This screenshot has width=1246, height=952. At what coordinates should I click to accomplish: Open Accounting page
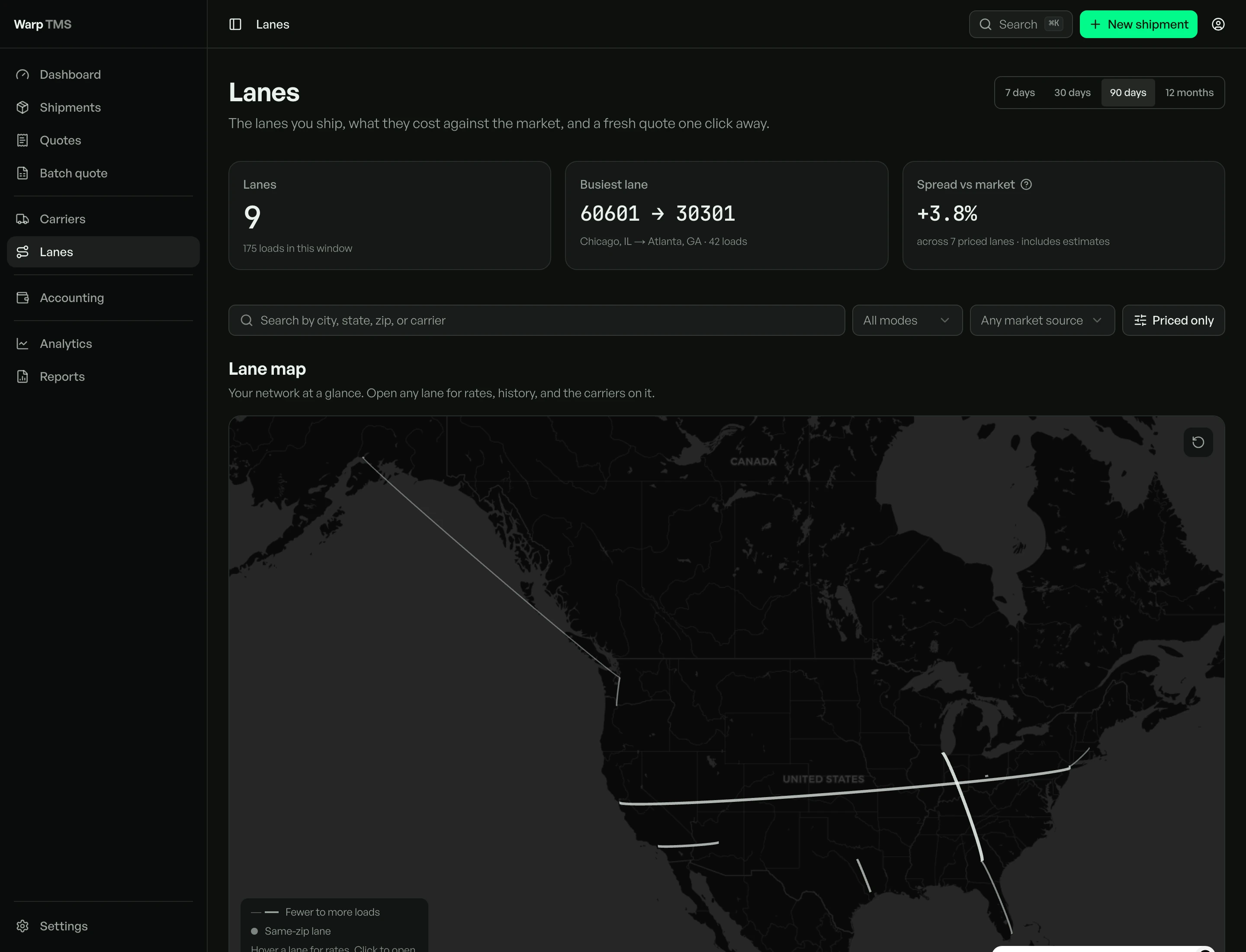tap(103, 298)
